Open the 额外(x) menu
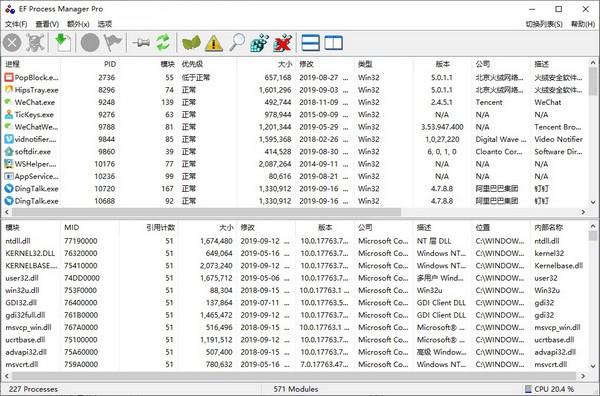Viewport: 600px width, 396px height. (78, 24)
